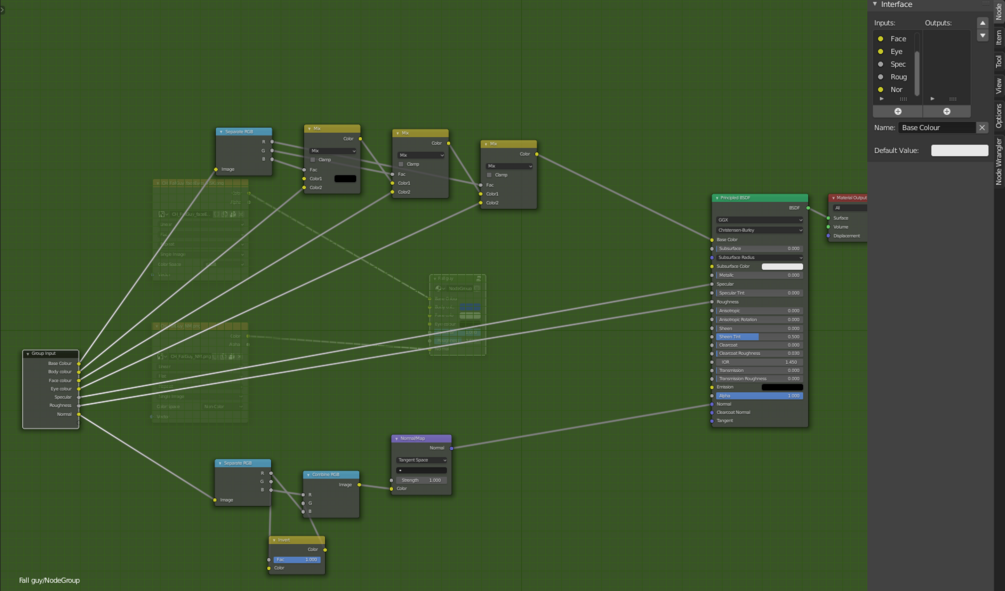Open Christensen-Burley subsurface method dropdown

tap(760, 230)
